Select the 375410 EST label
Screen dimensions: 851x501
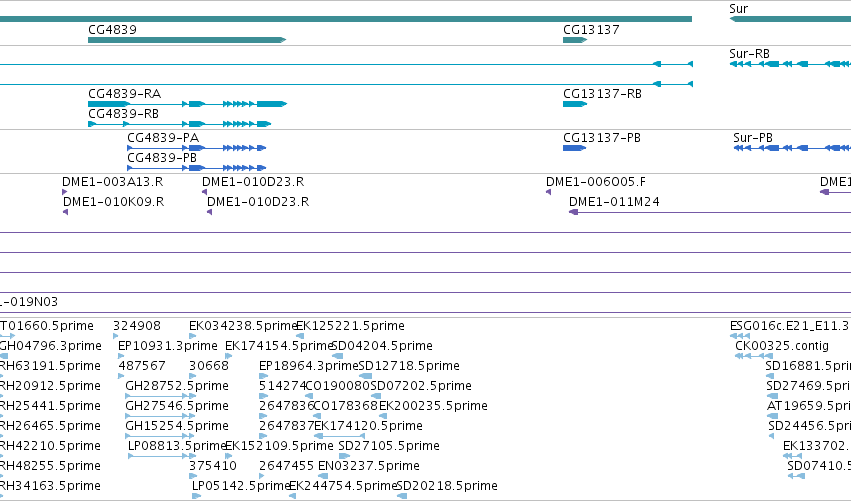pyautogui.click(x=213, y=466)
